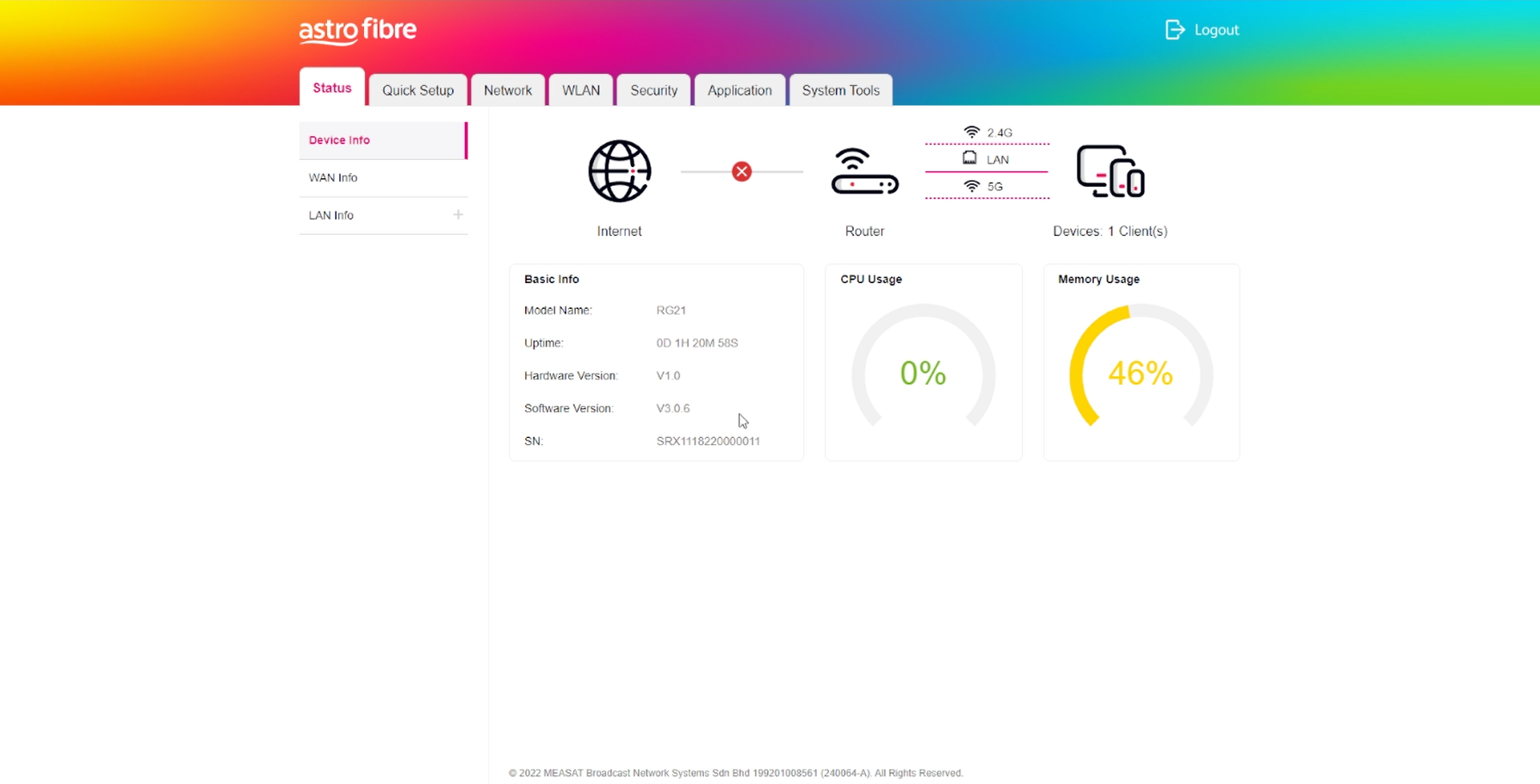Click the Router device icon

pos(864,171)
